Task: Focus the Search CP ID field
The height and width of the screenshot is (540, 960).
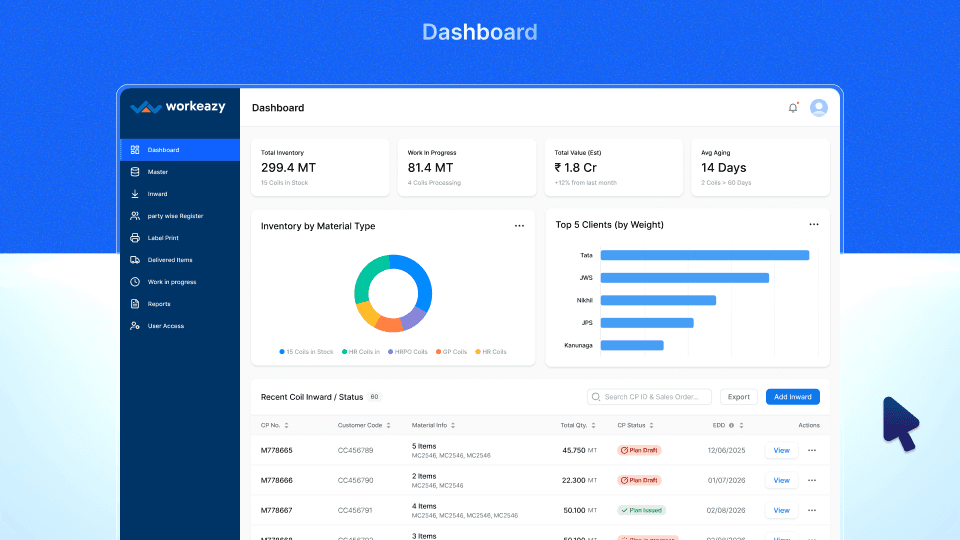Action: 649,397
